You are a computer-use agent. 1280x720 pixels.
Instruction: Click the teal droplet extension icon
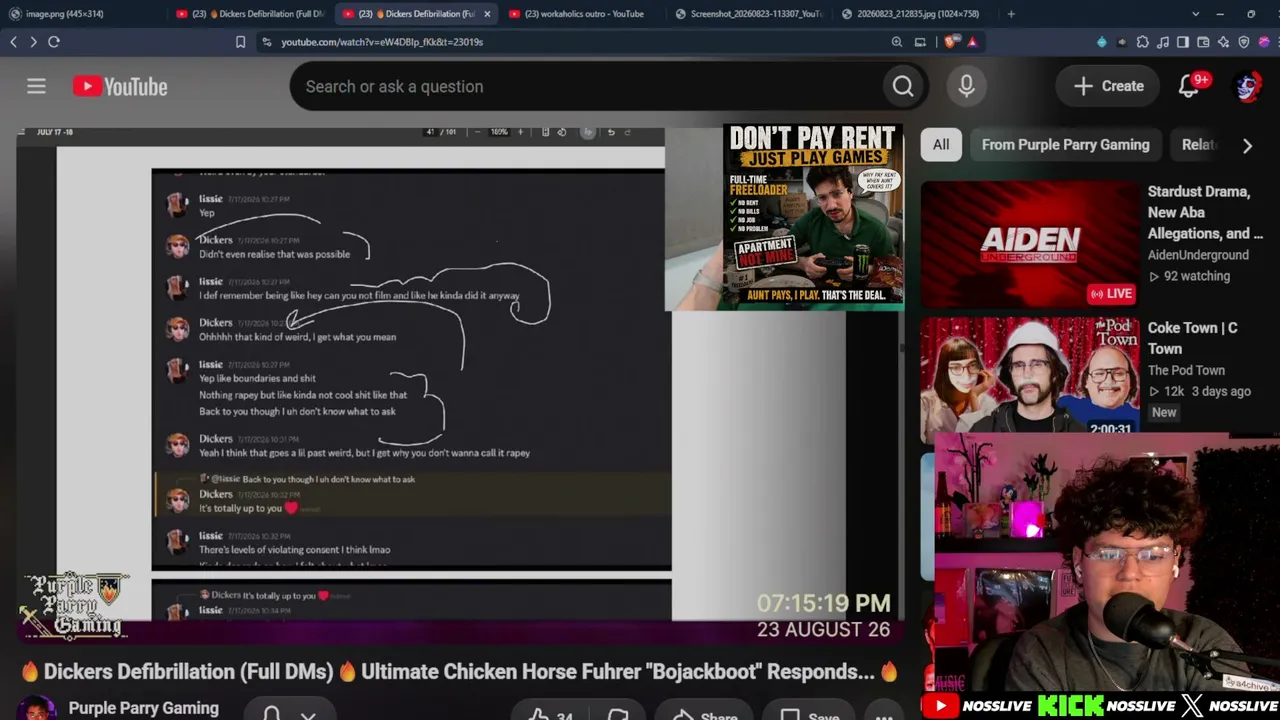click(1102, 42)
